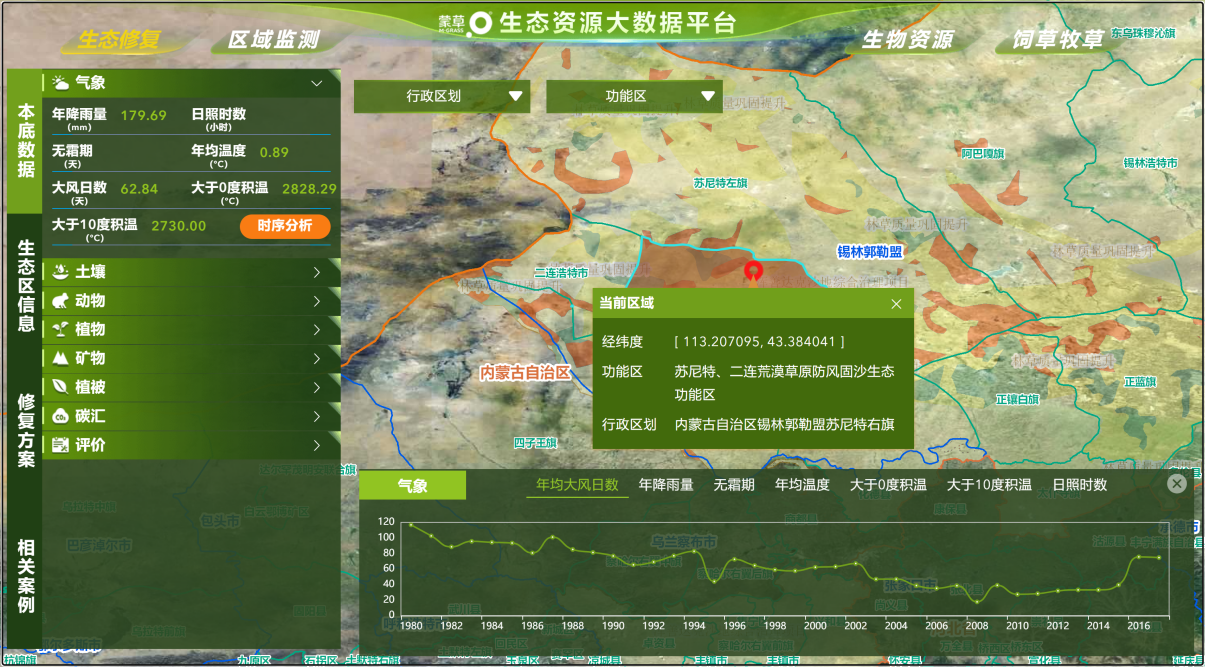Open the 生物资源 top menu

[908, 40]
